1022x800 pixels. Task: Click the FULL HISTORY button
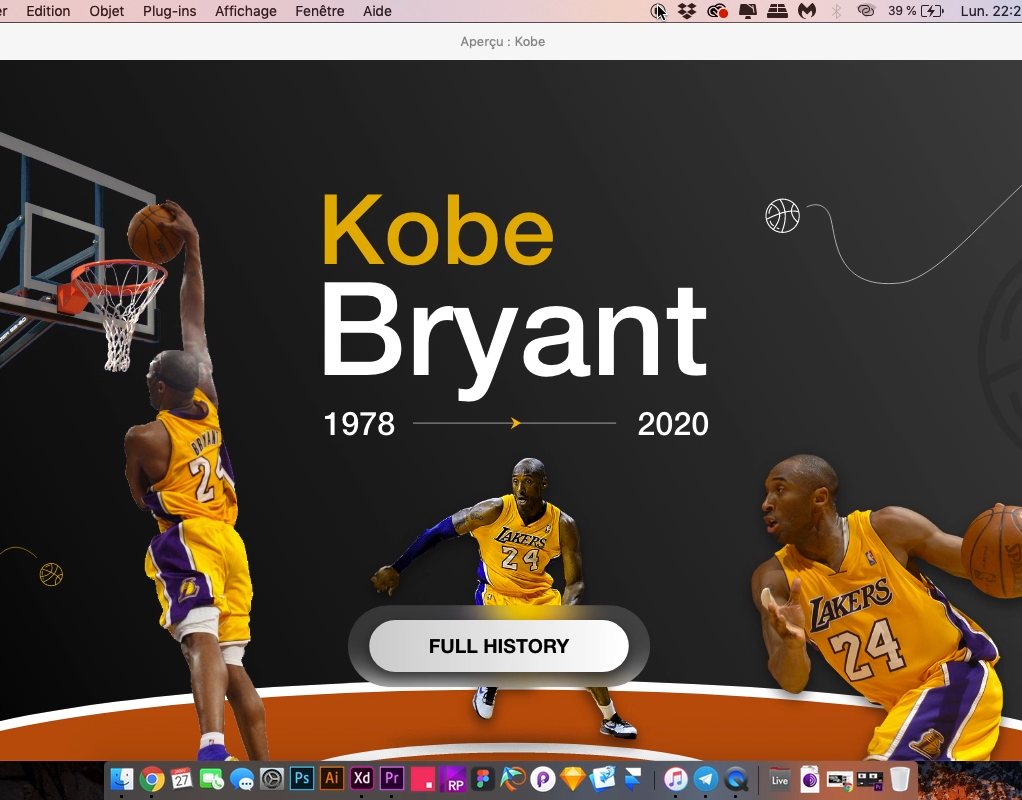pos(499,645)
